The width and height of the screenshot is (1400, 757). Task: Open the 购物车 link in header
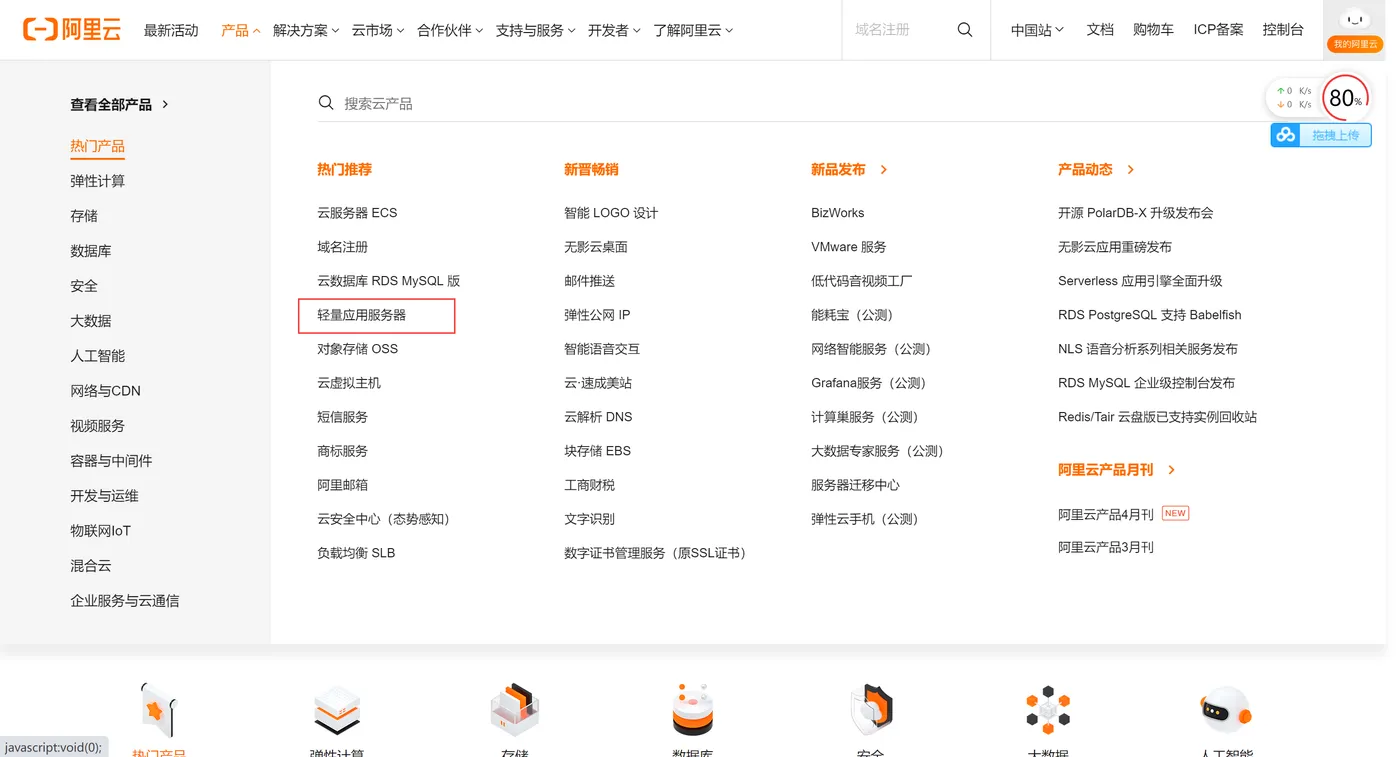tap(1153, 30)
